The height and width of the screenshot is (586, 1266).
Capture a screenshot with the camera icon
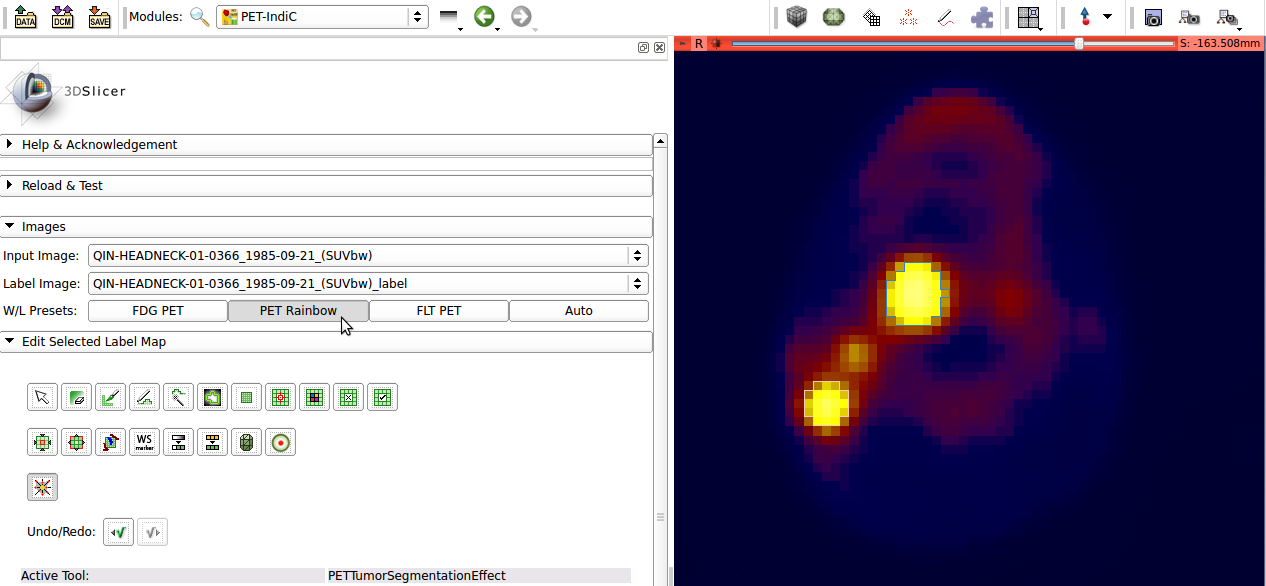coord(1153,17)
